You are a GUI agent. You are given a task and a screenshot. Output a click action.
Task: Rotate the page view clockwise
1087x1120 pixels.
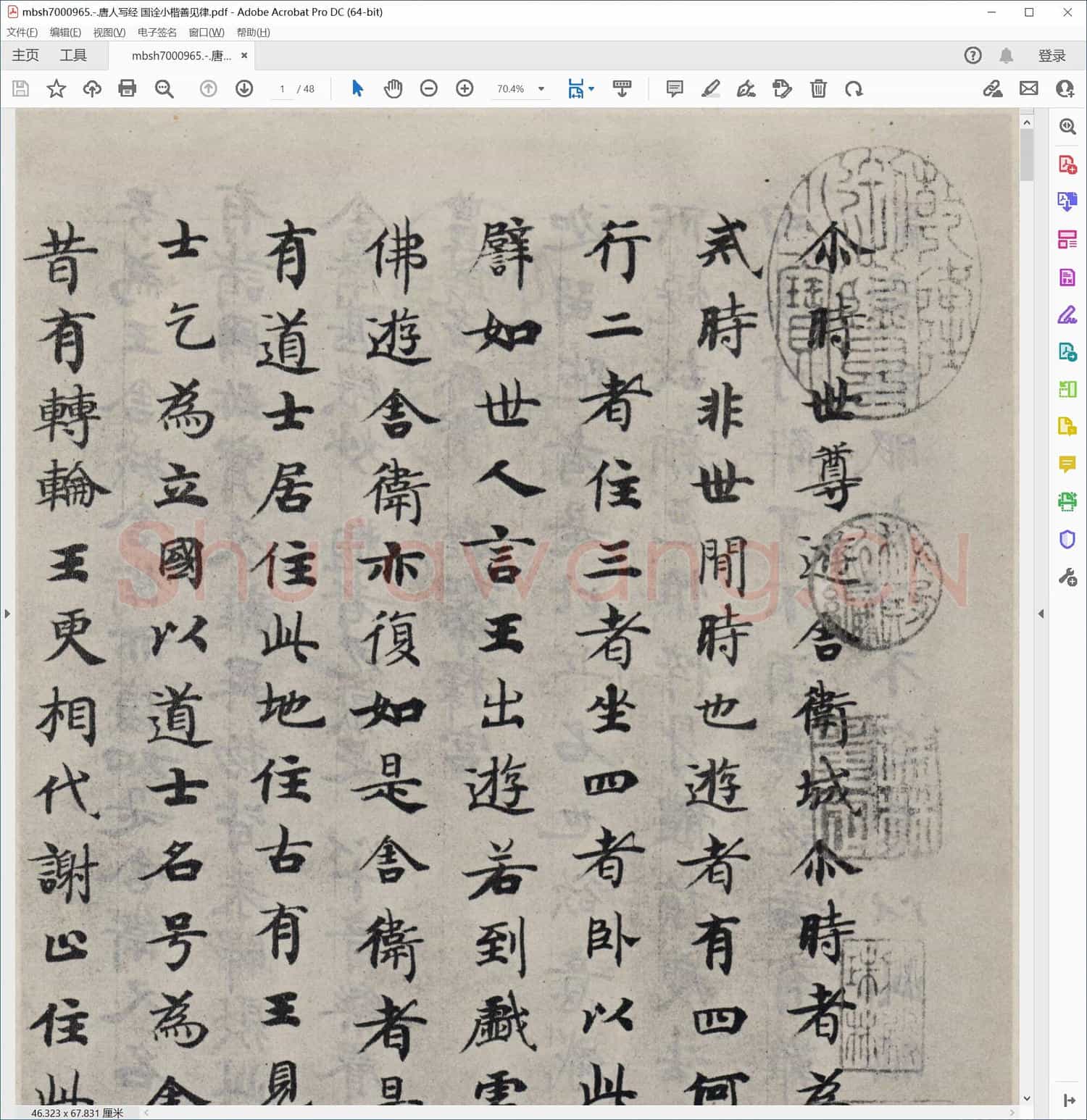854,88
